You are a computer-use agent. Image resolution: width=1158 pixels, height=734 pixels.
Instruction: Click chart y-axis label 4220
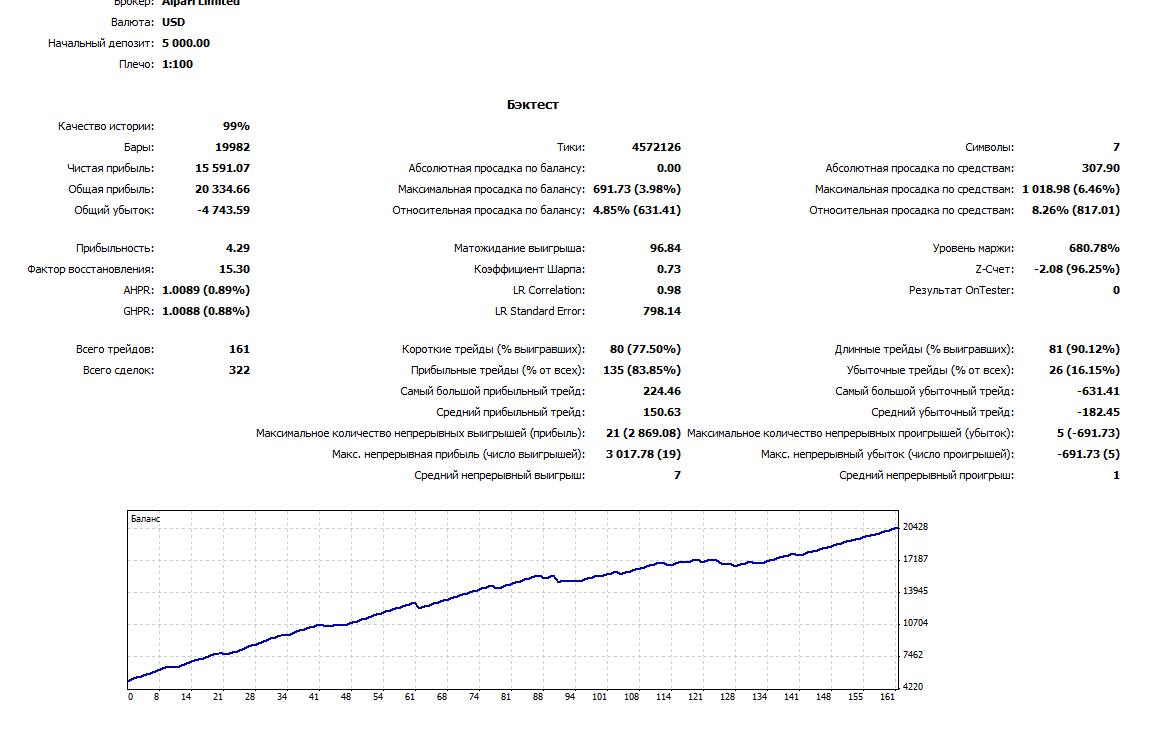[x=913, y=687]
